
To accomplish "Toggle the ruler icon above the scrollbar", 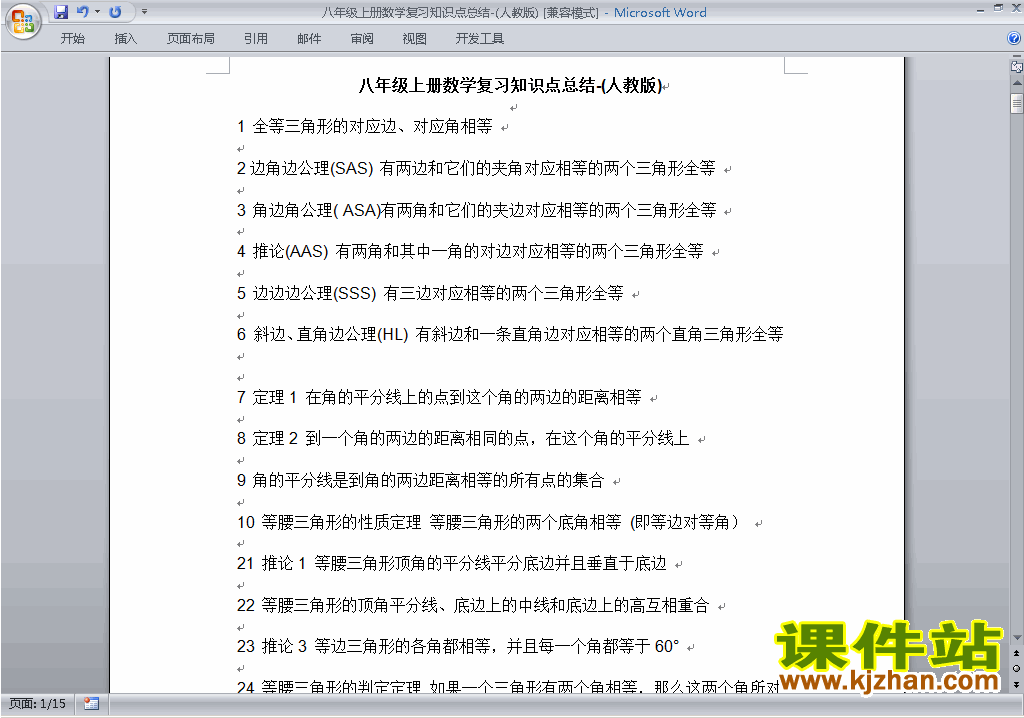I will tap(1016, 67).
